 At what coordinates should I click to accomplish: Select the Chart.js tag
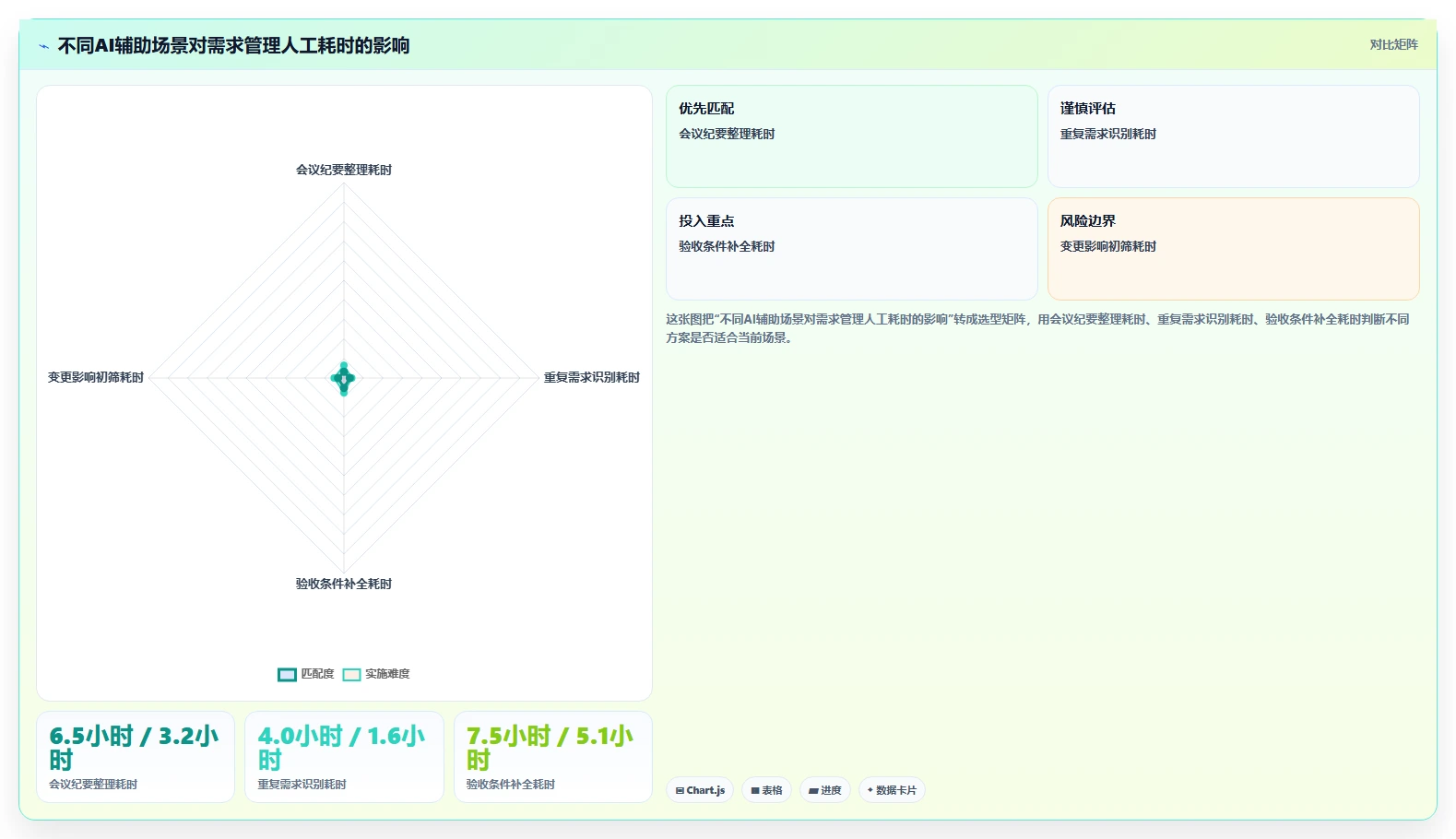click(700, 790)
